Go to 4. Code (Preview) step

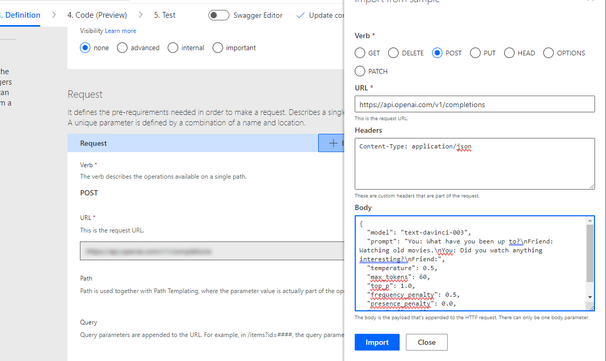point(97,15)
